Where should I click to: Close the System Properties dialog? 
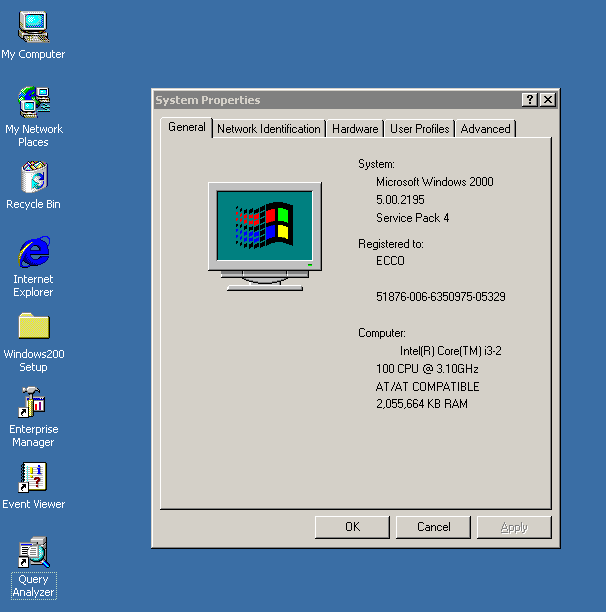point(547,100)
